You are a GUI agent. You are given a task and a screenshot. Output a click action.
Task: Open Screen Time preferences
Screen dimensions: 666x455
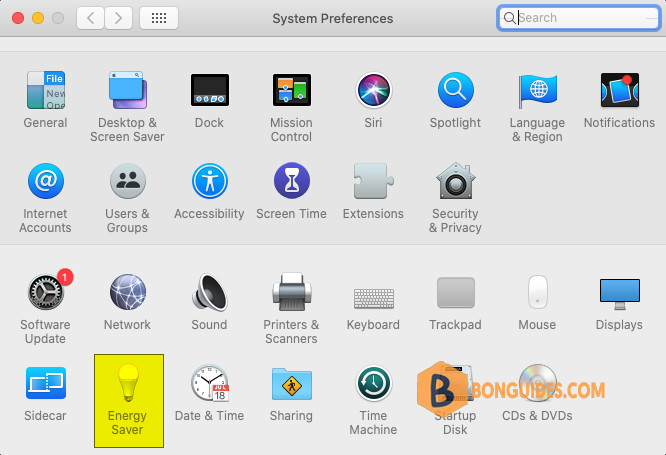pos(291,181)
